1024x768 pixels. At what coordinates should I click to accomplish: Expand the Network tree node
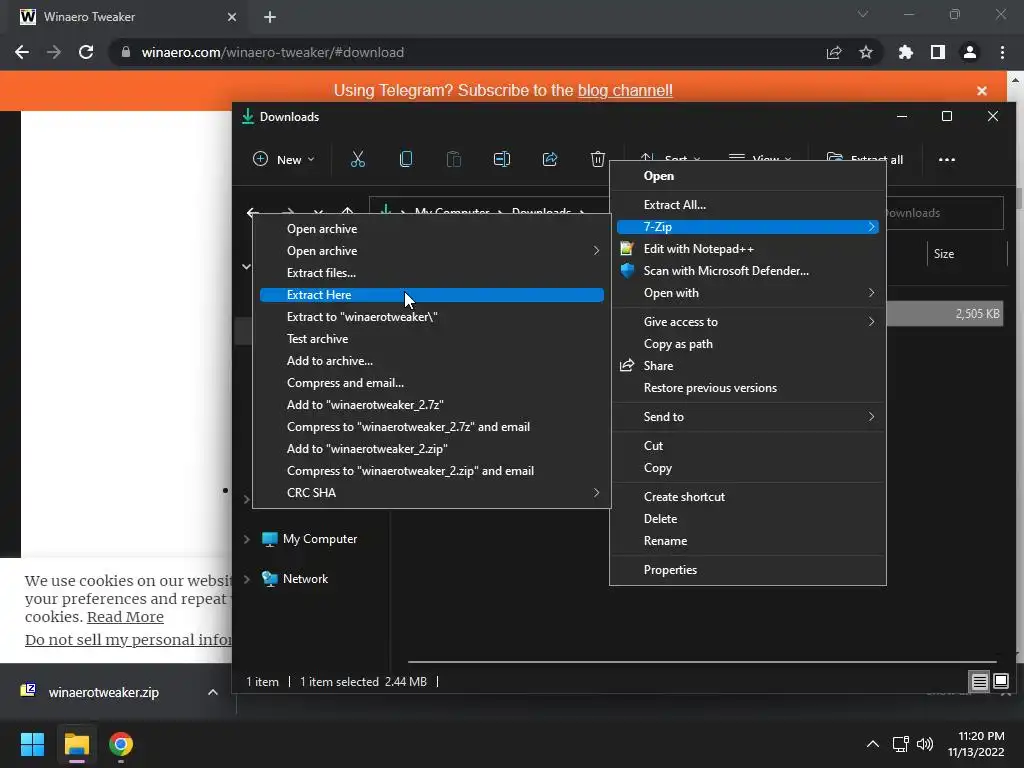coord(247,579)
